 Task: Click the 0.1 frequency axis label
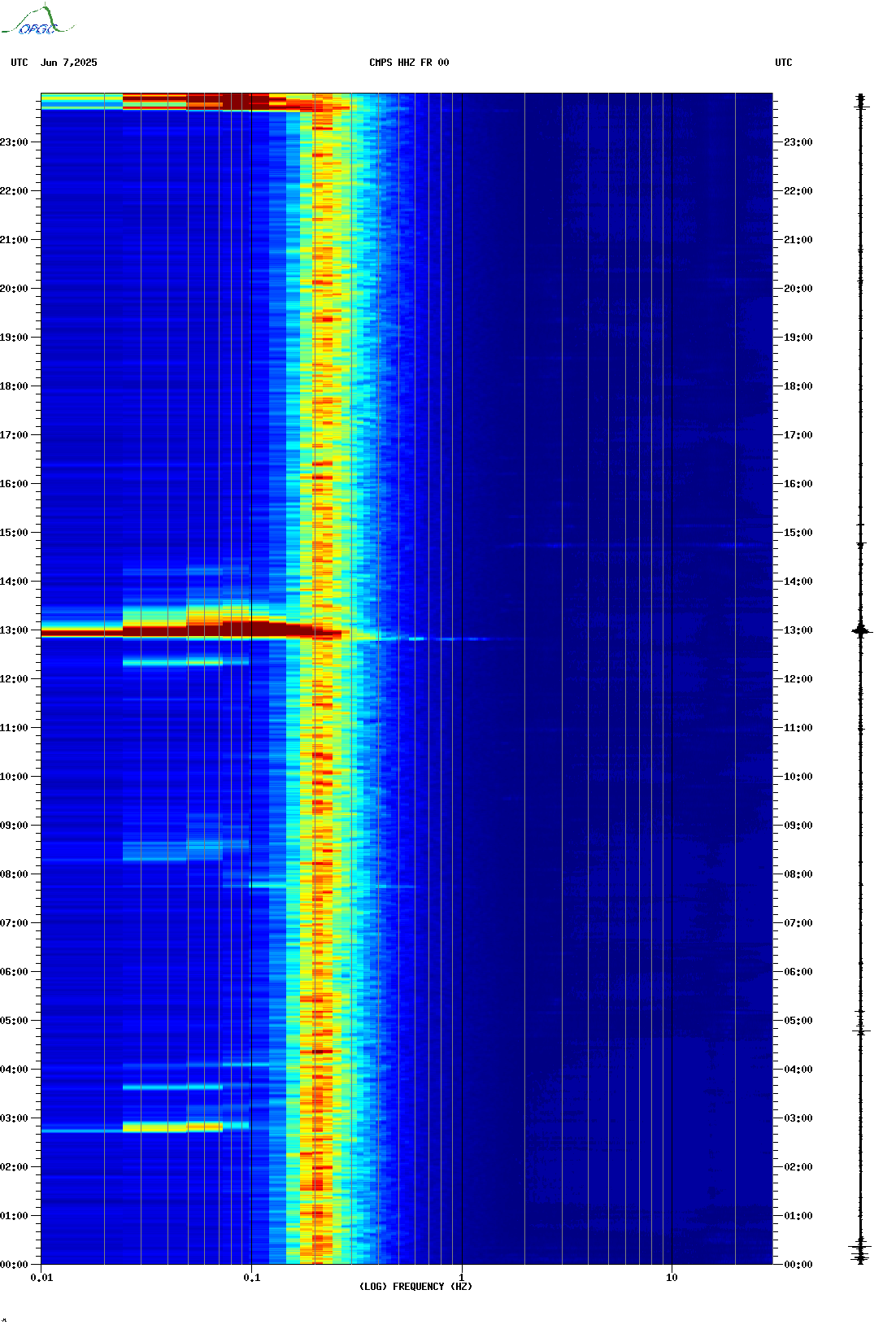[252, 1278]
